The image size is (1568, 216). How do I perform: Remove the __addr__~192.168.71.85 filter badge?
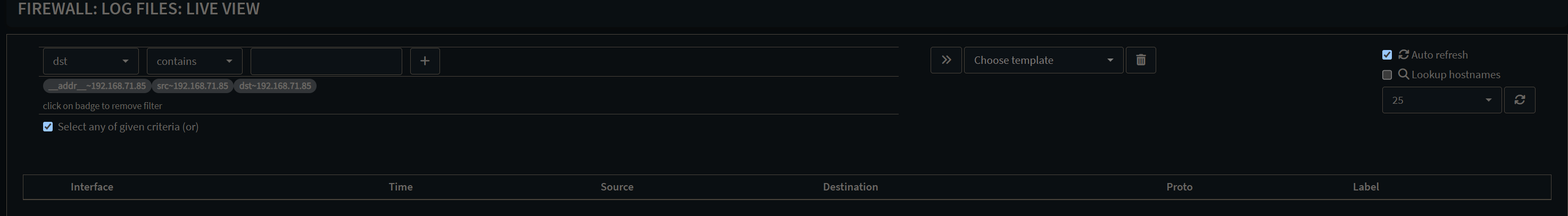(x=97, y=86)
